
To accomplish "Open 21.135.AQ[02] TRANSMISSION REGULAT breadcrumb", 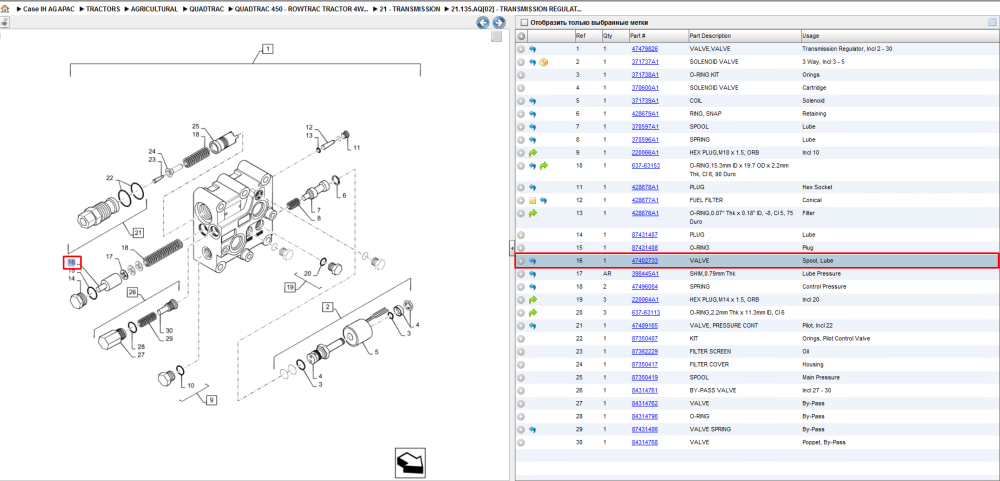I will [516, 10].
